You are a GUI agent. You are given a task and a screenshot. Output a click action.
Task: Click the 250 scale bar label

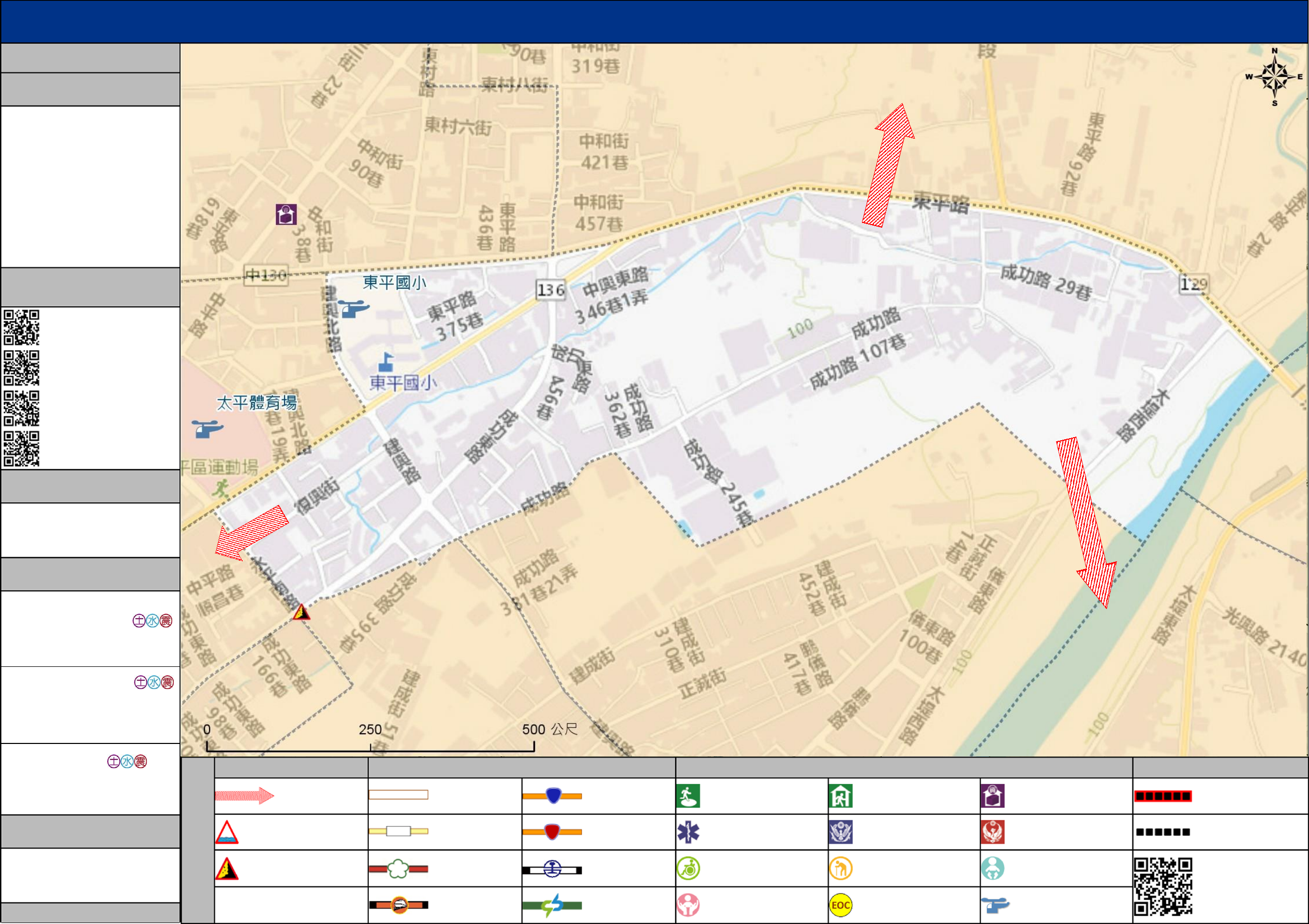[x=370, y=729]
